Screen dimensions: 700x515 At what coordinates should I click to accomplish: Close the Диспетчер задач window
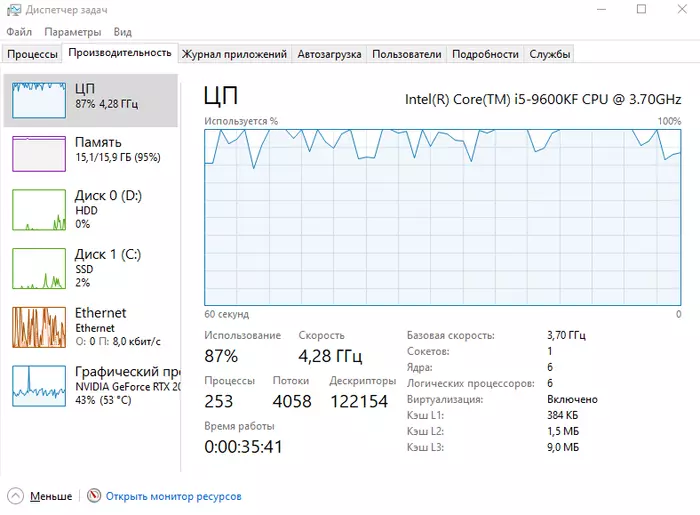pos(682,9)
